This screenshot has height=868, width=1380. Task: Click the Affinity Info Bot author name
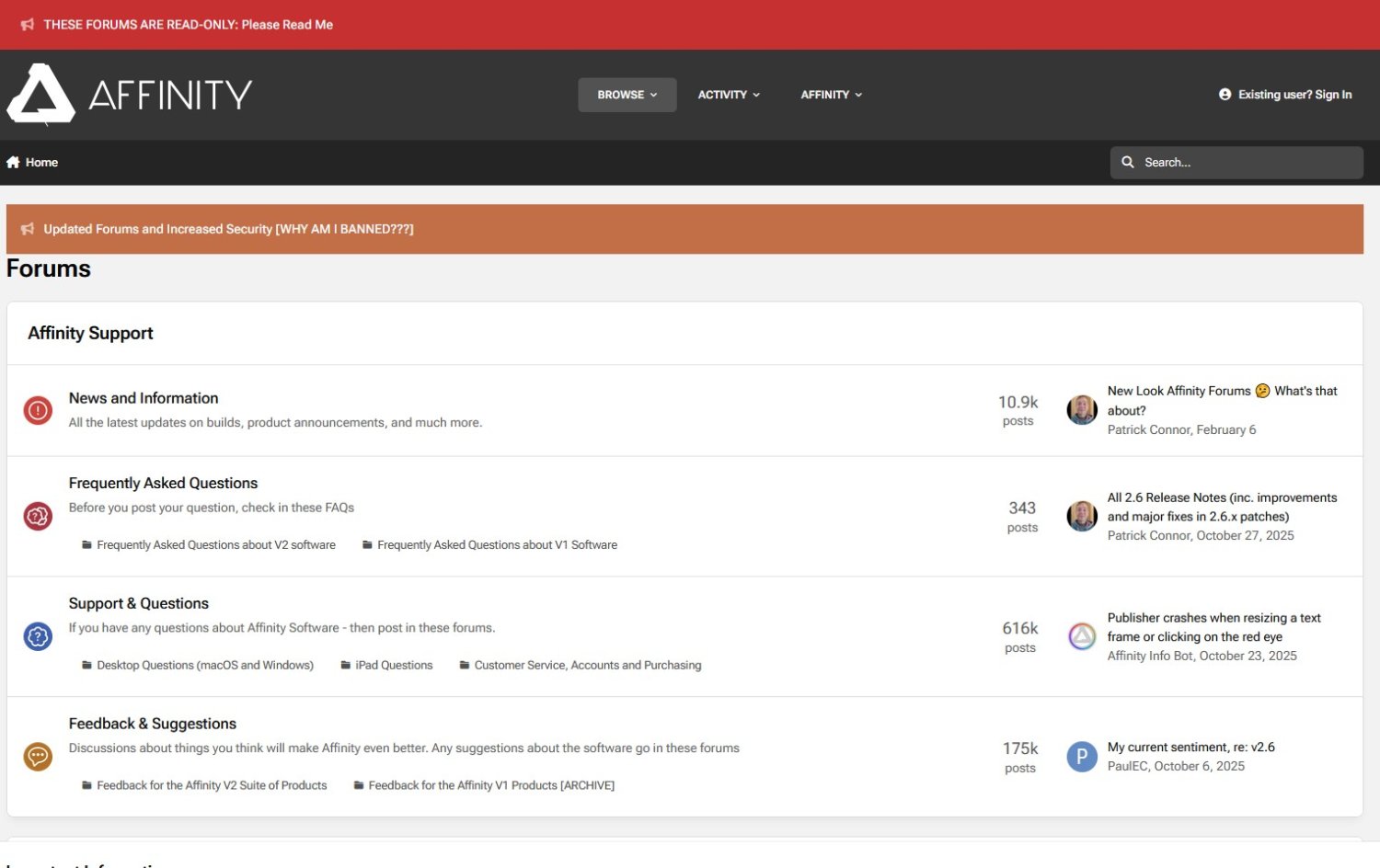pyautogui.click(x=1150, y=657)
